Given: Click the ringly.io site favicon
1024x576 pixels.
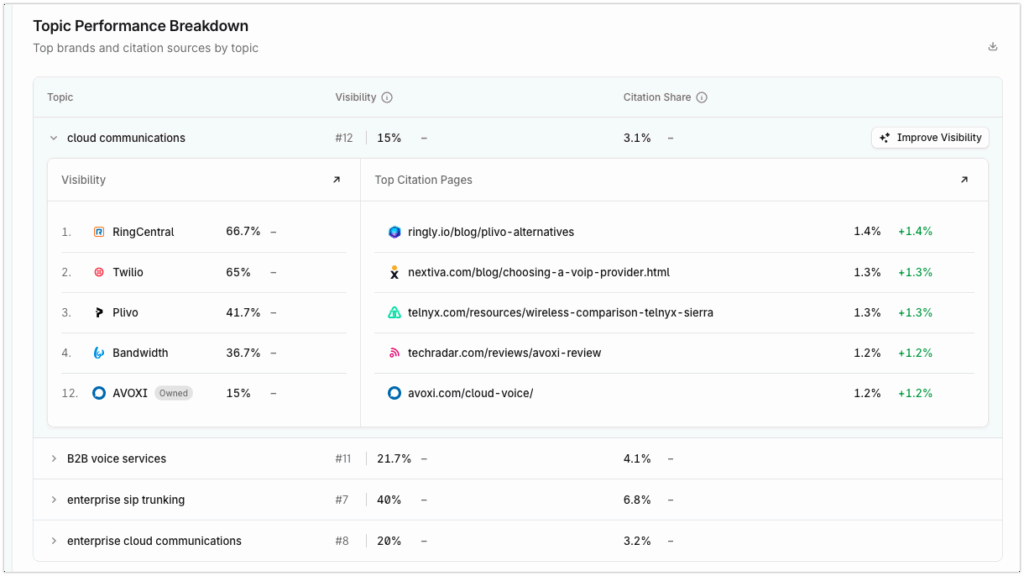Looking at the screenshot, I should click(x=393, y=231).
